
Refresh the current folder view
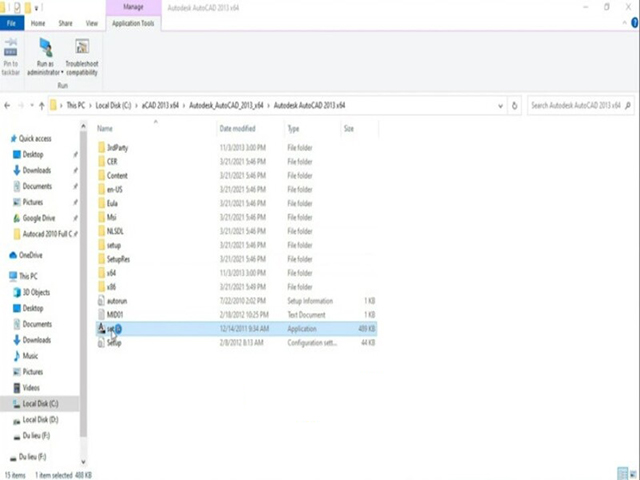point(514,106)
